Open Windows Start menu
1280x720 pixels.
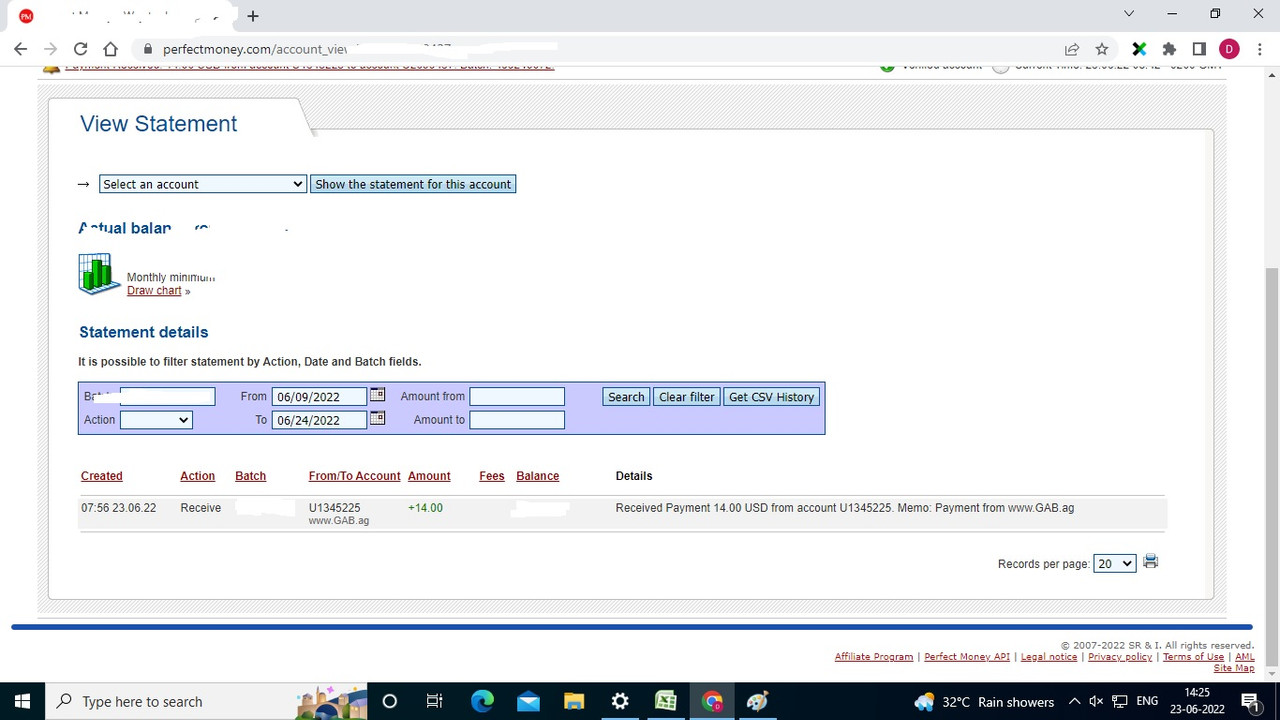click(23, 701)
